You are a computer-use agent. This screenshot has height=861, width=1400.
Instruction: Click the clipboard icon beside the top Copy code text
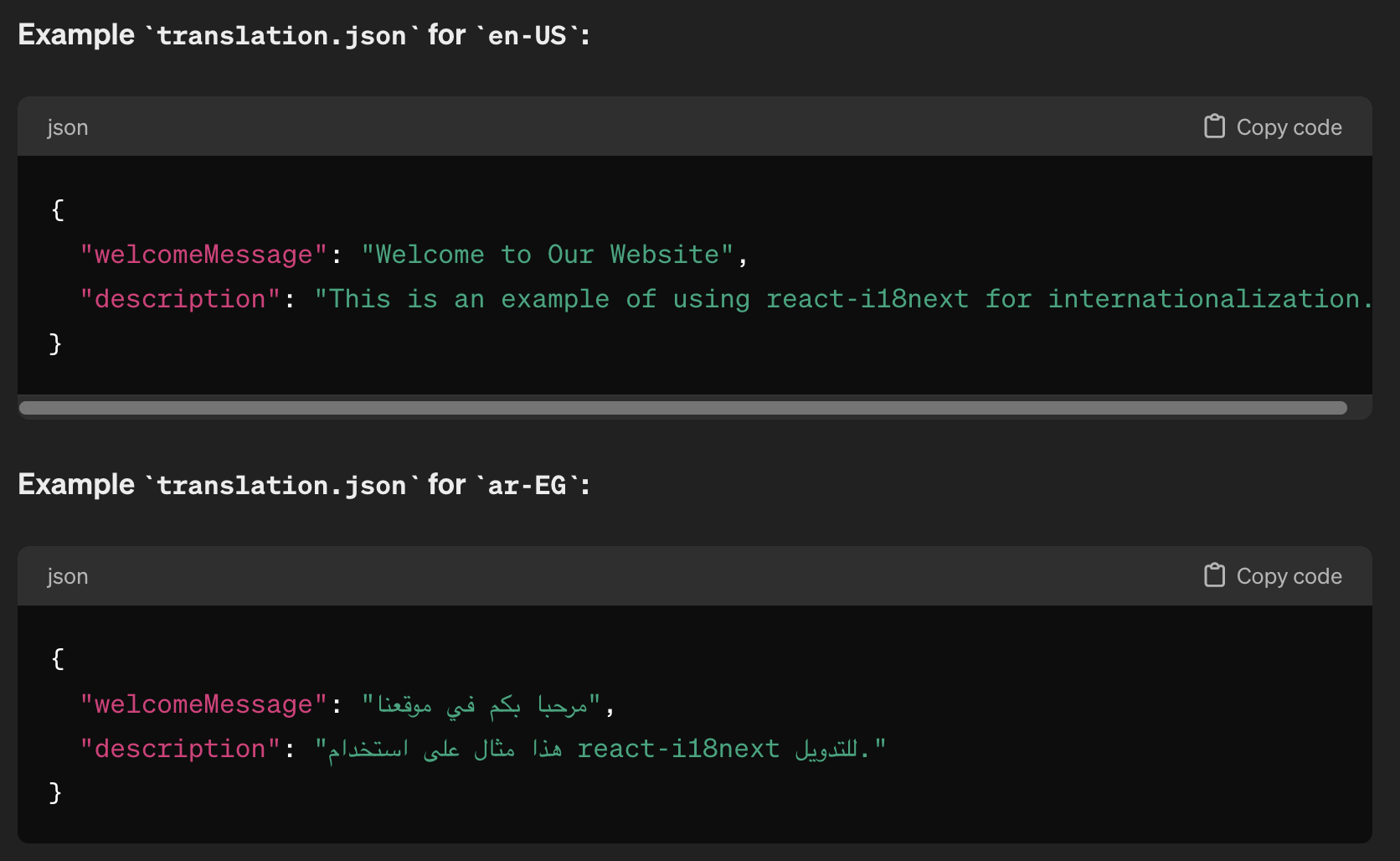pos(1213,126)
